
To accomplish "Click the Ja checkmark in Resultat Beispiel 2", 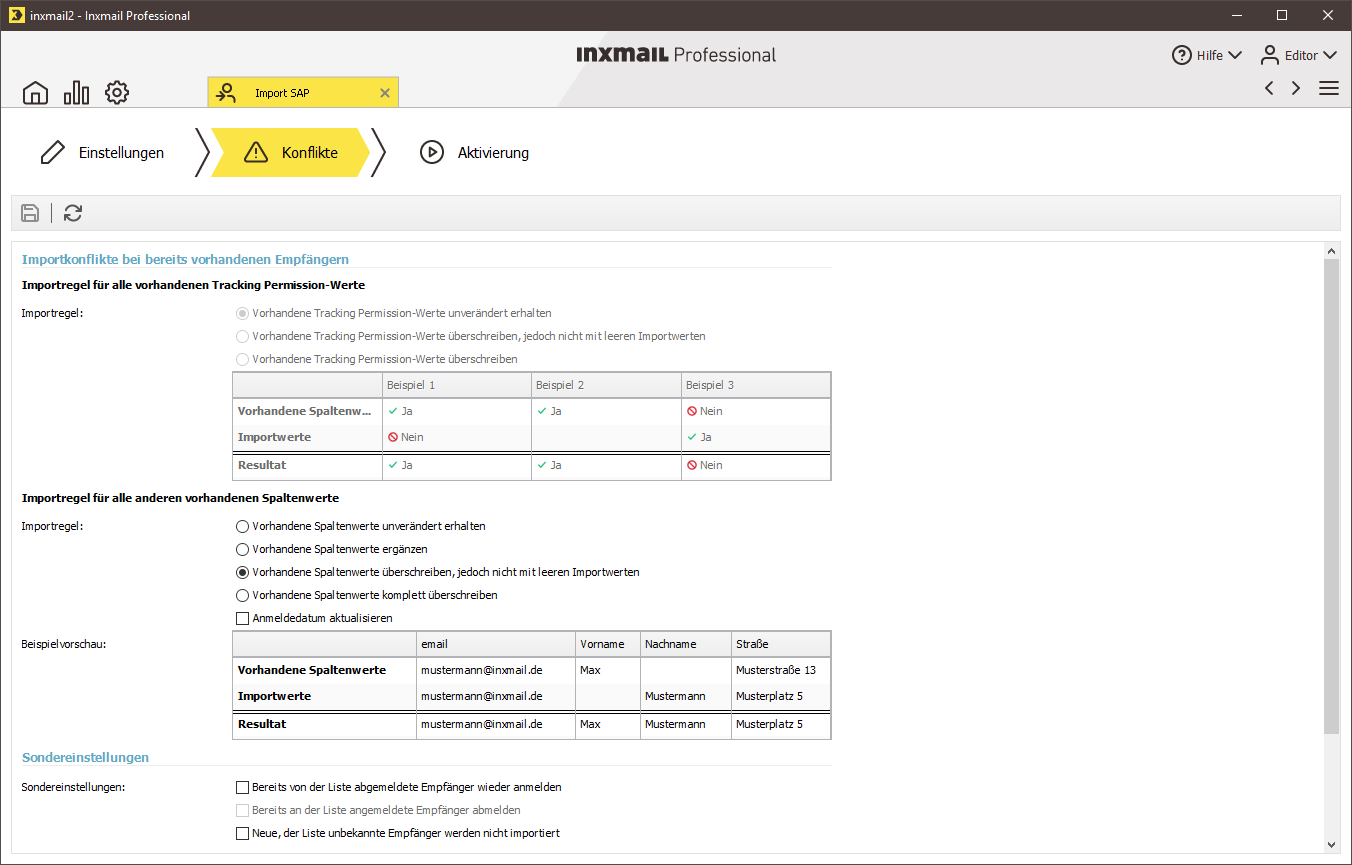I will click(542, 465).
